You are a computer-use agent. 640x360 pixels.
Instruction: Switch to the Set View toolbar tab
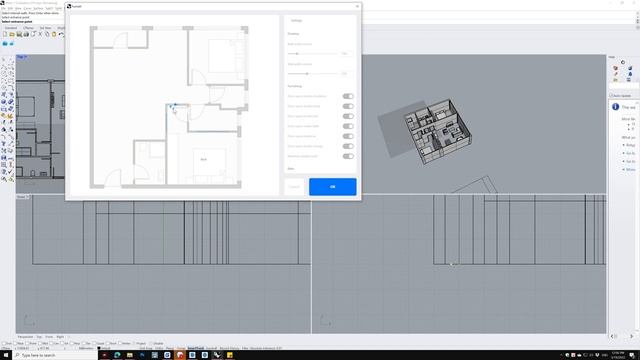(45, 28)
